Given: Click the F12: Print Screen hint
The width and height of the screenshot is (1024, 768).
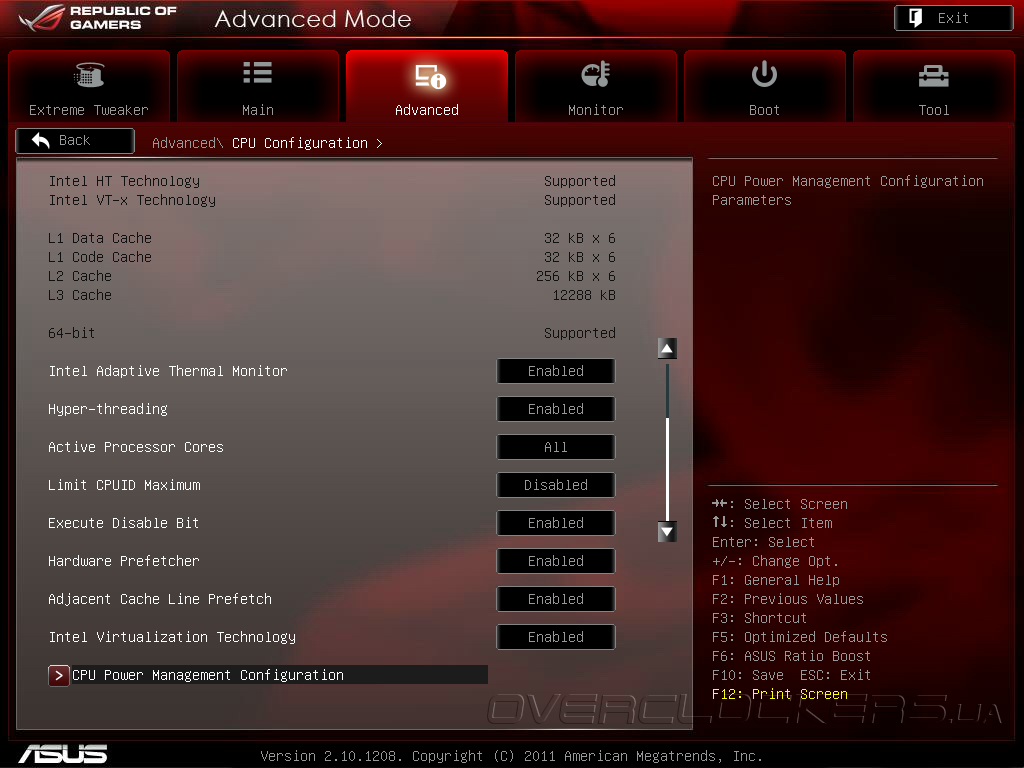Looking at the screenshot, I should (780, 694).
